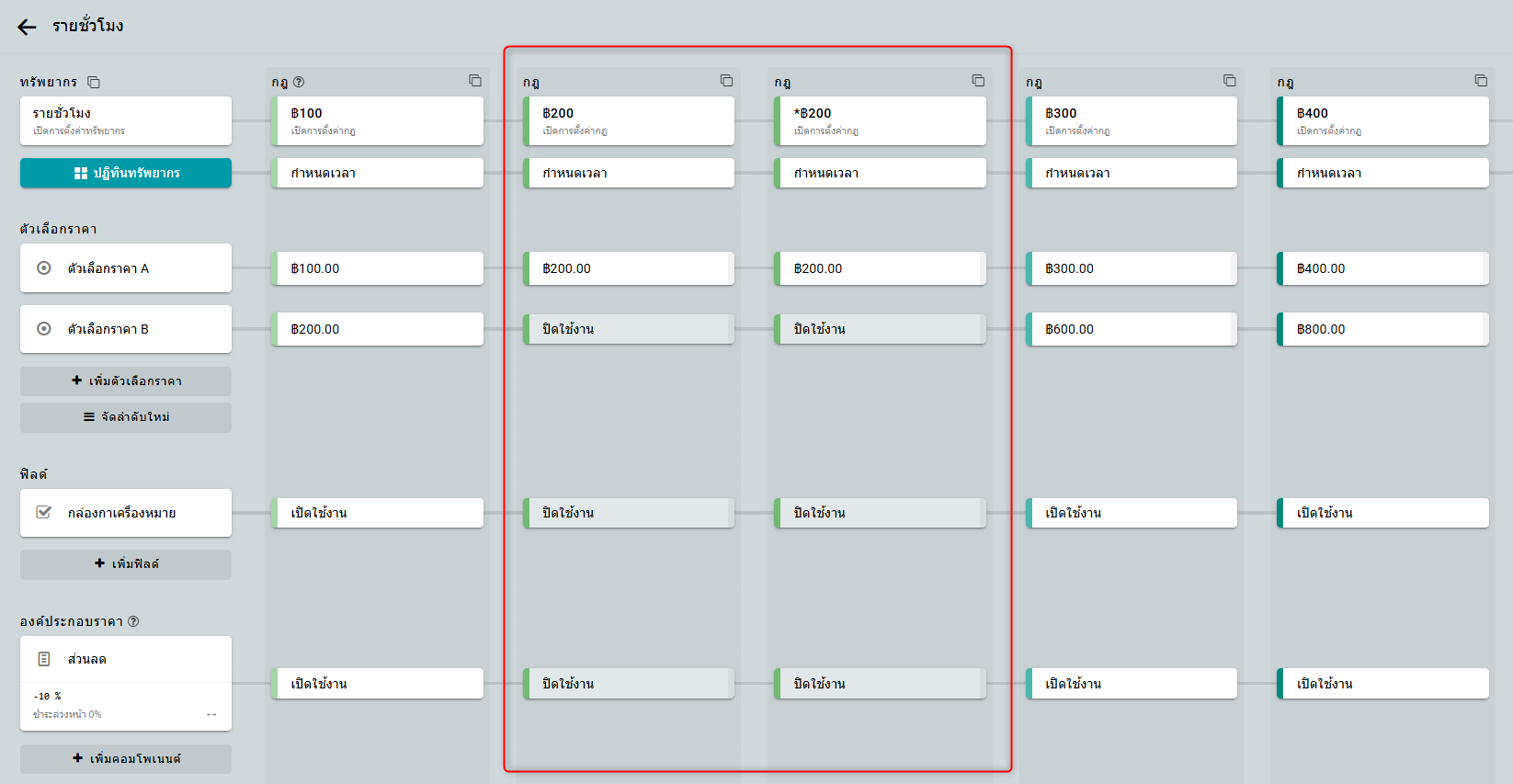Click the เพิ่มตัวเลือกราคา button
Screen dimensions: 1513x784
pos(126,381)
